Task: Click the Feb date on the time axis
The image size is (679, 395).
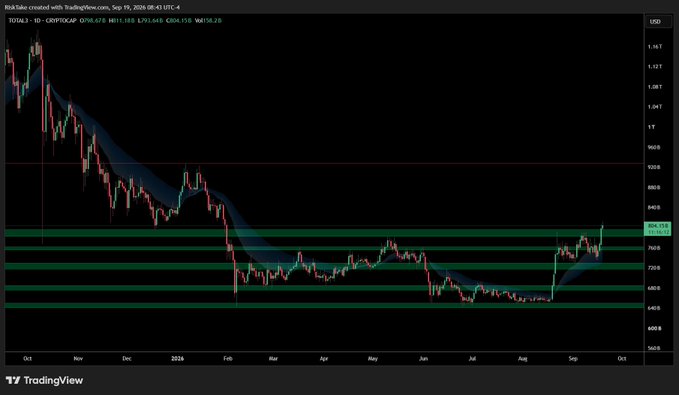Action: point(228,359)
